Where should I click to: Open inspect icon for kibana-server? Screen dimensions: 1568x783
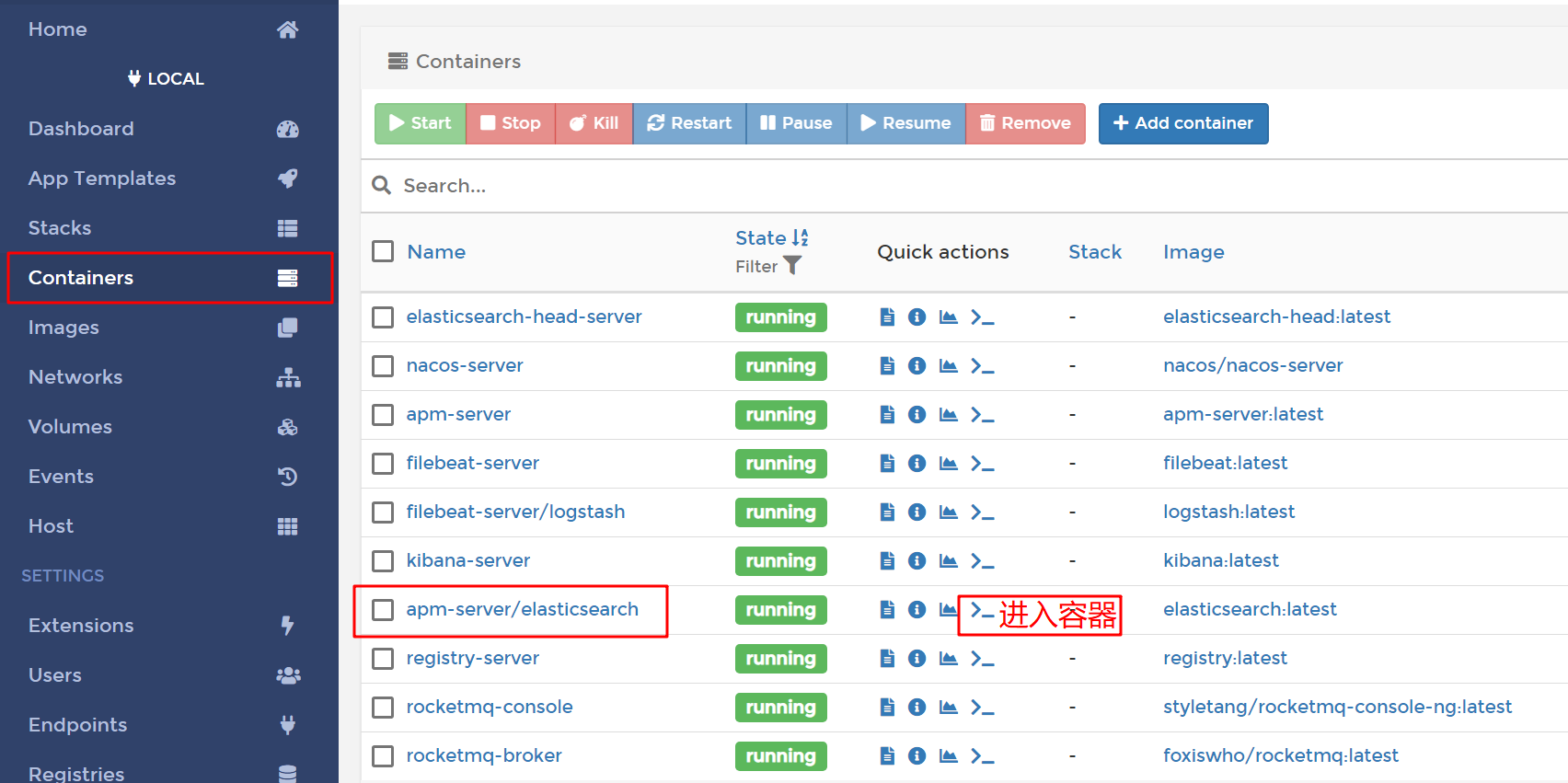pos(917,561)
